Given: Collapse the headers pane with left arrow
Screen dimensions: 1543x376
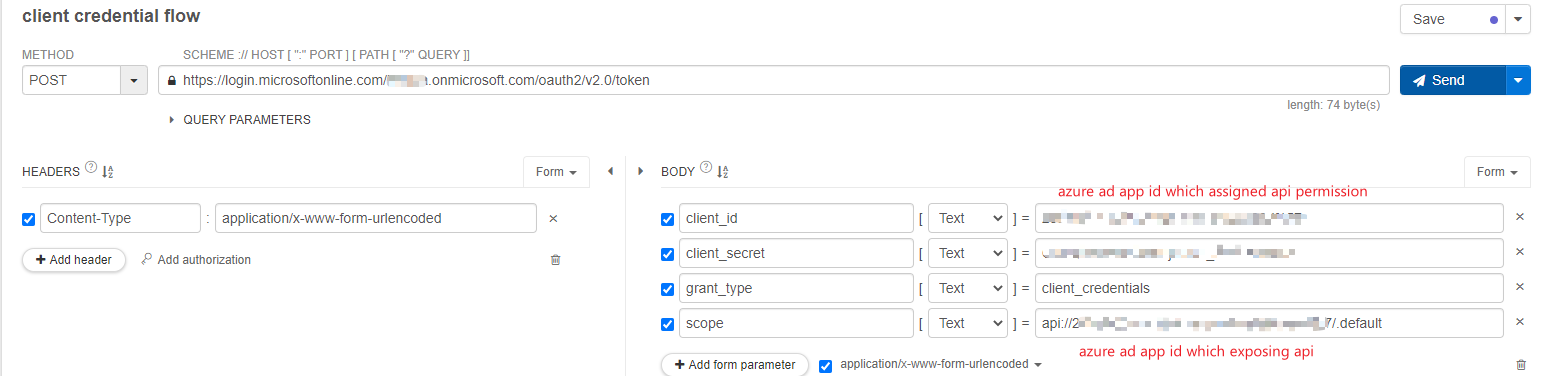Looking at the screenshot, I should (x=610, y=172).
